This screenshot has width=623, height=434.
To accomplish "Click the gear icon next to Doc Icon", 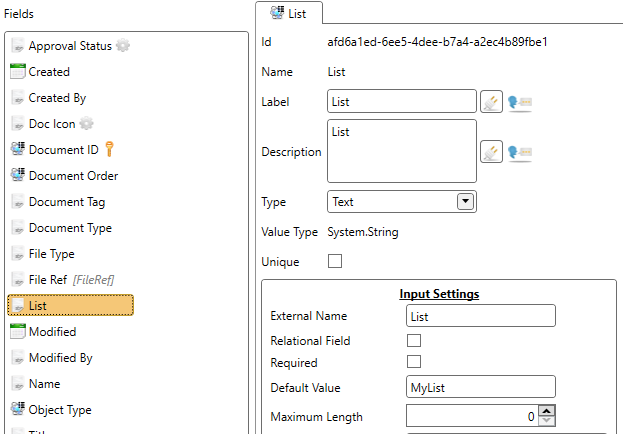I will coord(86,123).
